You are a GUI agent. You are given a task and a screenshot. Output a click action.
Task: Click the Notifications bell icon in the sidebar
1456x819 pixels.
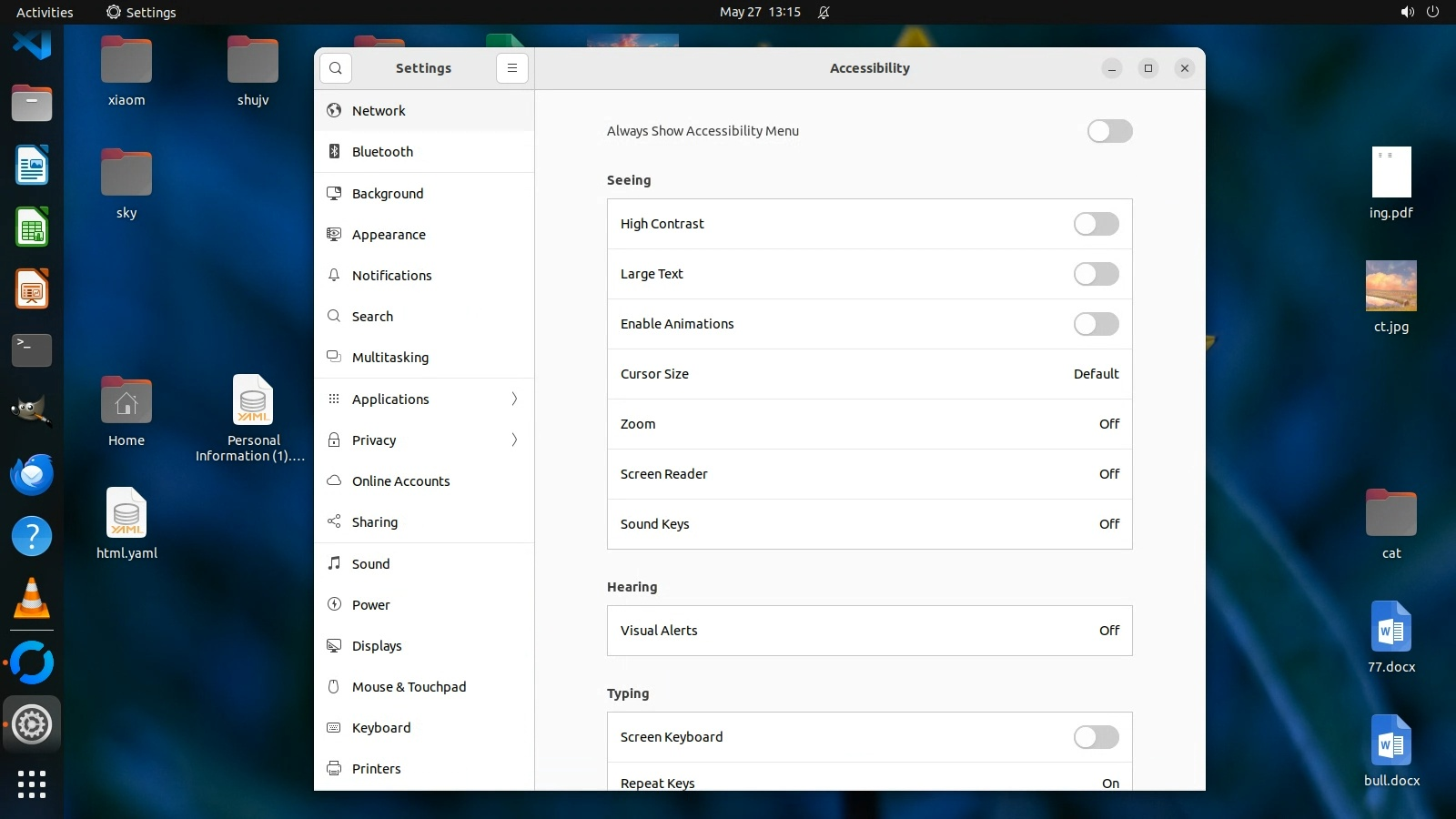334,276
